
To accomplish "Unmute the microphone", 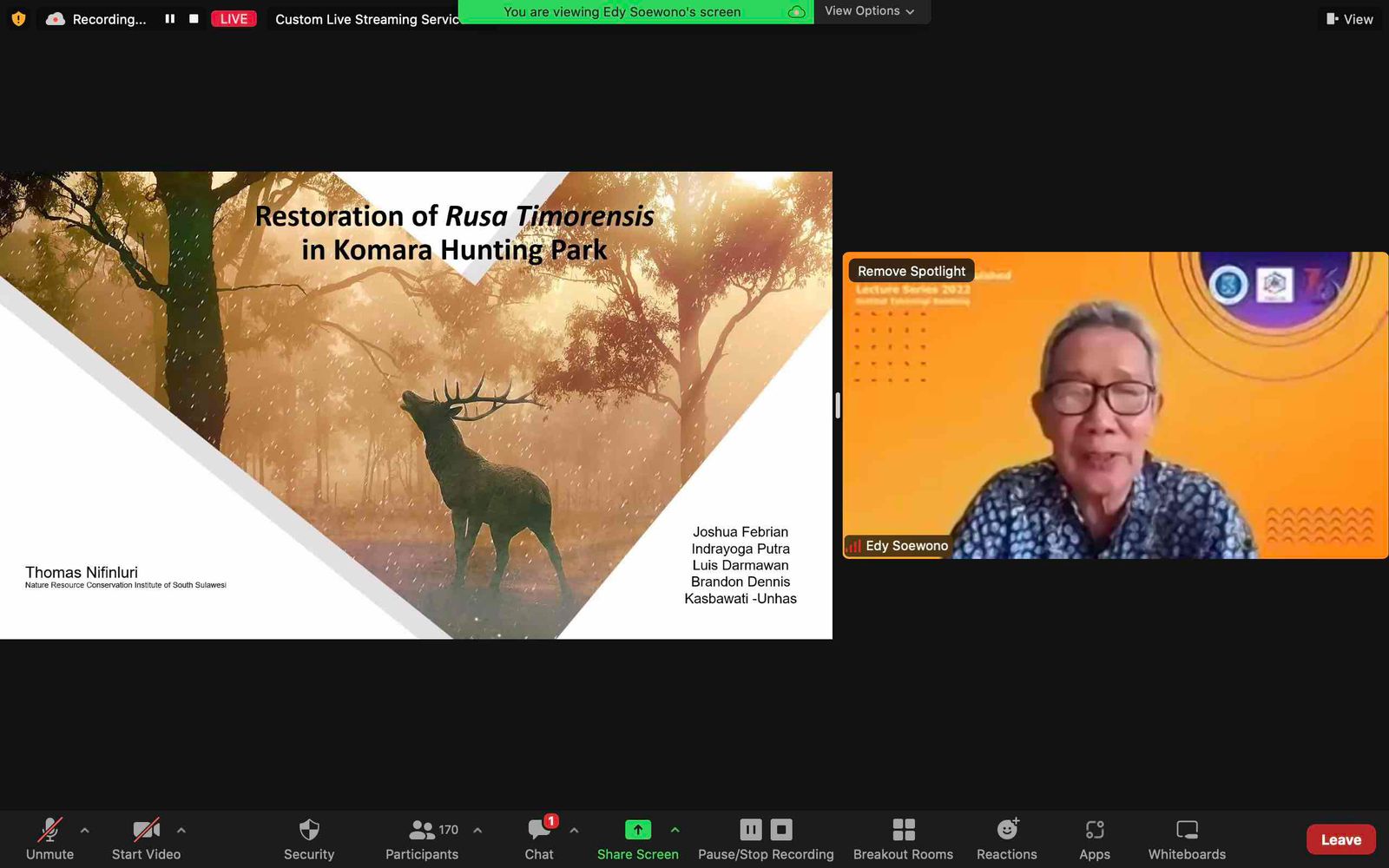I will (x=49, y=838).
